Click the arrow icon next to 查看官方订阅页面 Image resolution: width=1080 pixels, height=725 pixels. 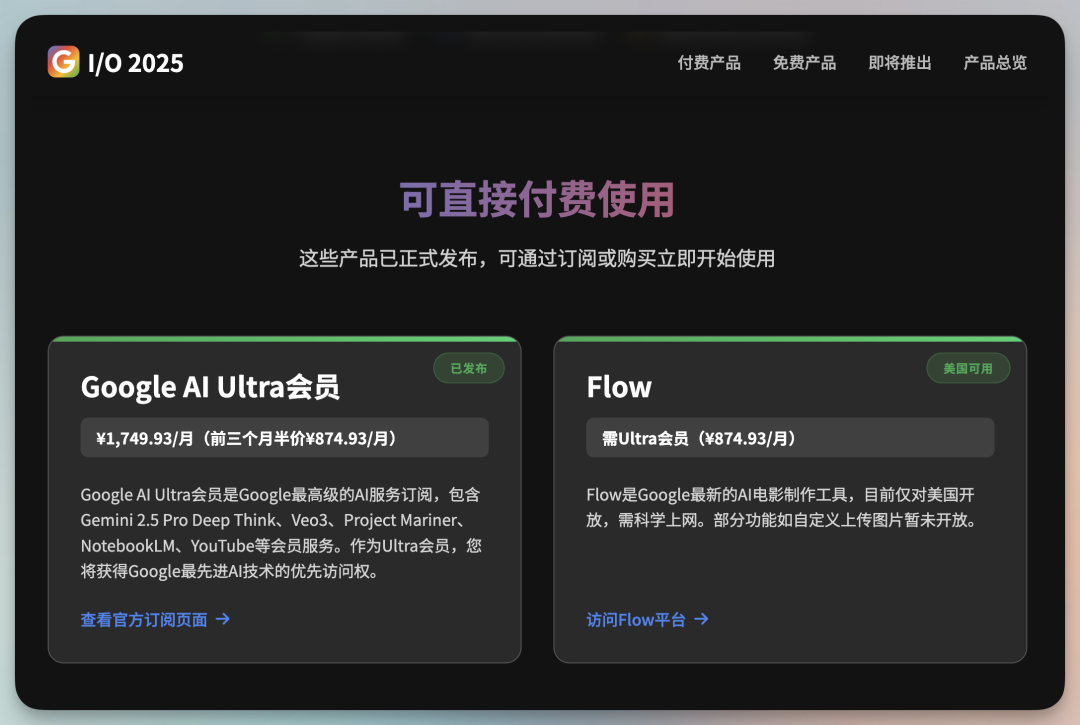[225, 619]
